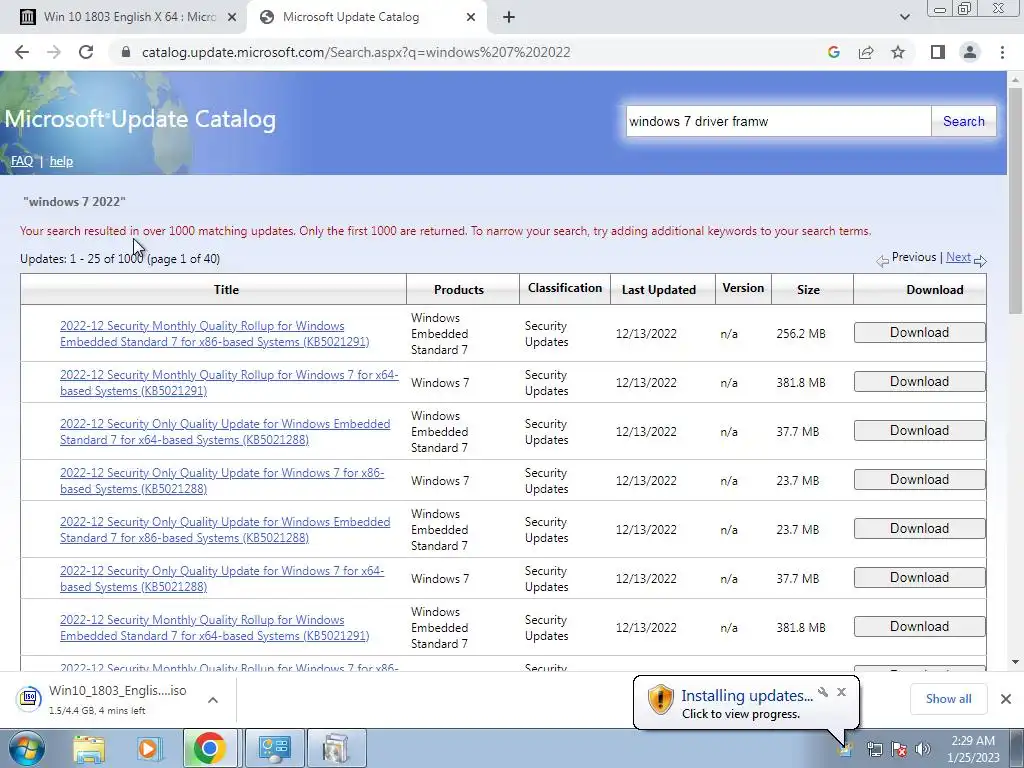Open KB5021288 Embedded Standard 7 x86 update link
Screen dimensions: 1024x768
[x=225, y=530]
